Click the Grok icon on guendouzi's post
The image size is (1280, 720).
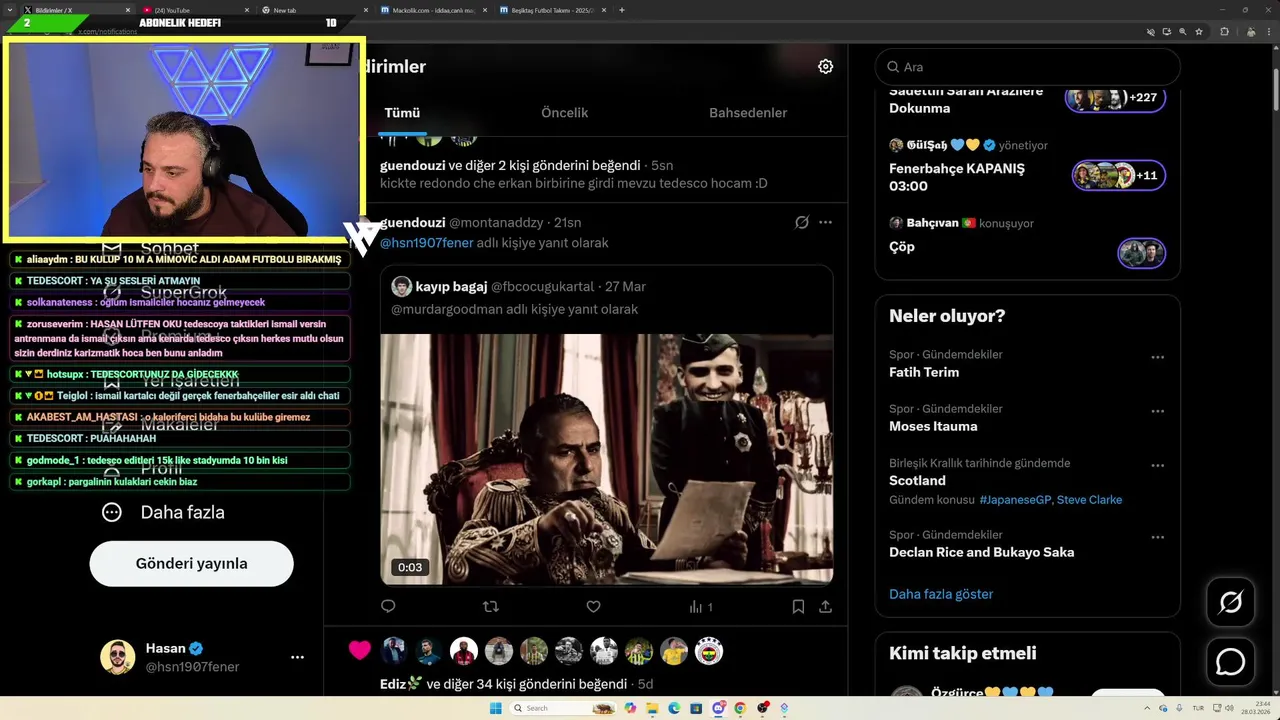801,222
